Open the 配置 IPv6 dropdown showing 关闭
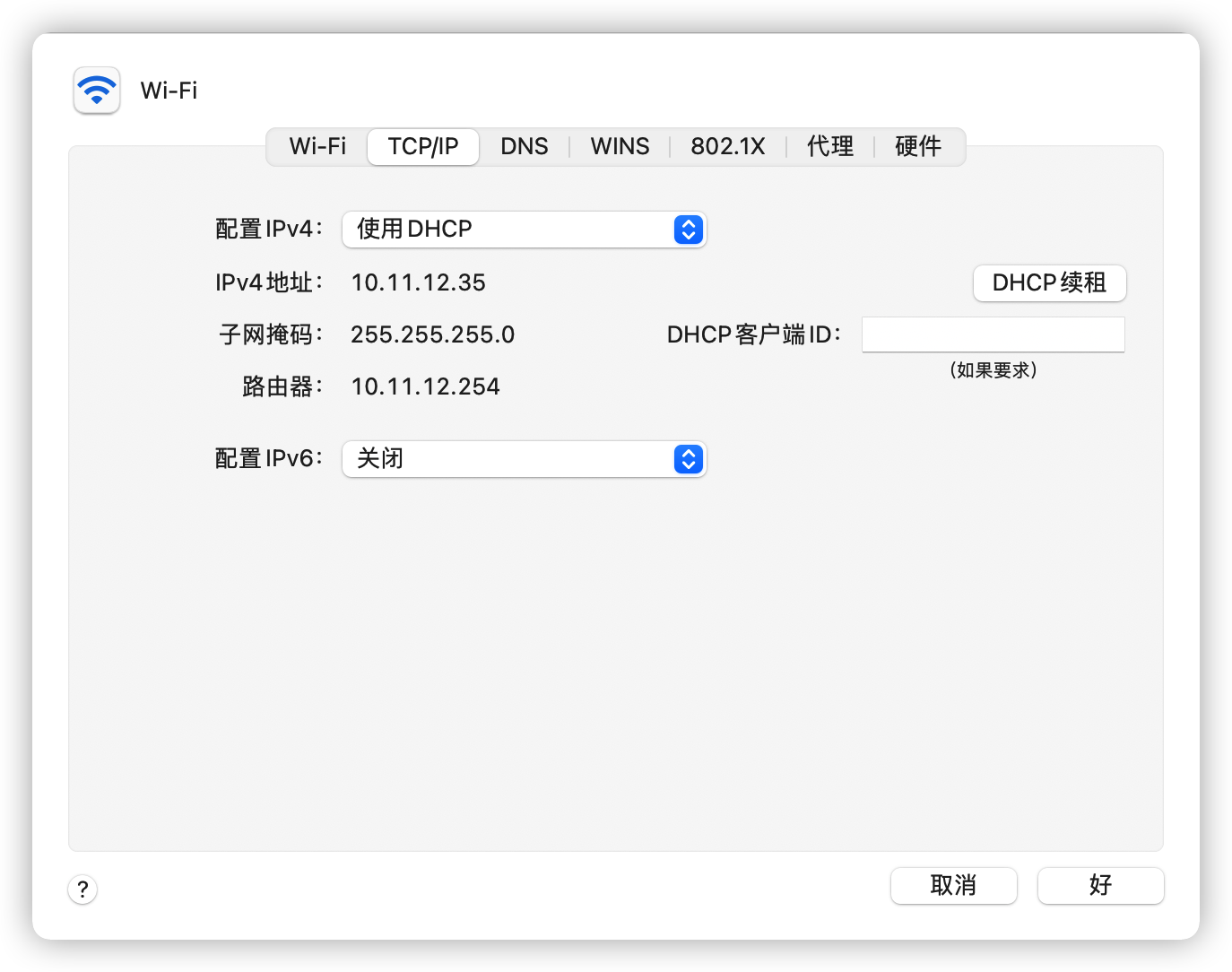This screenshot has height=972, width=1232. click(525, 459)
